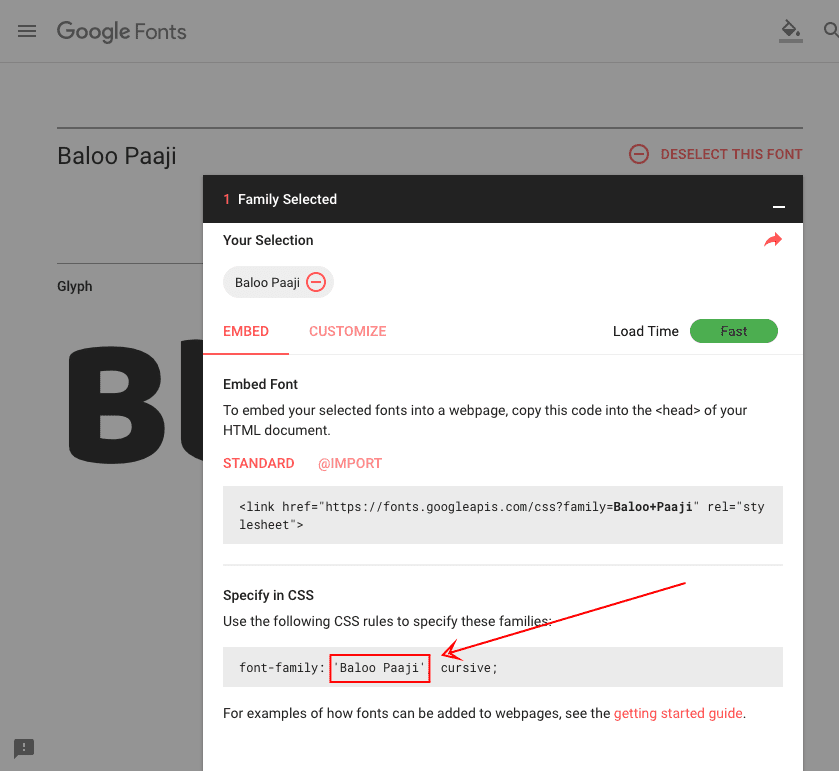Select the @IMPORT embed option
The width and height of the screenshot is (839, 771).
click(x=350, y=463)
